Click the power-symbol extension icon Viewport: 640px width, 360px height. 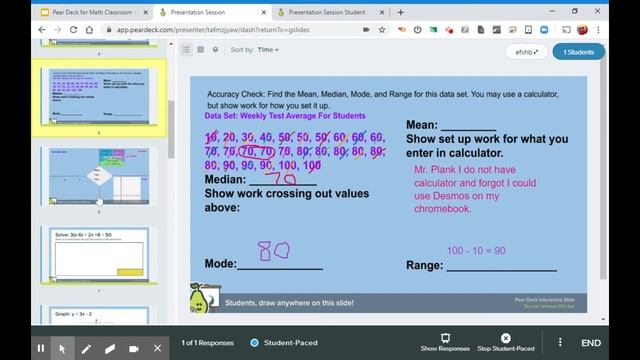[417, 30]
